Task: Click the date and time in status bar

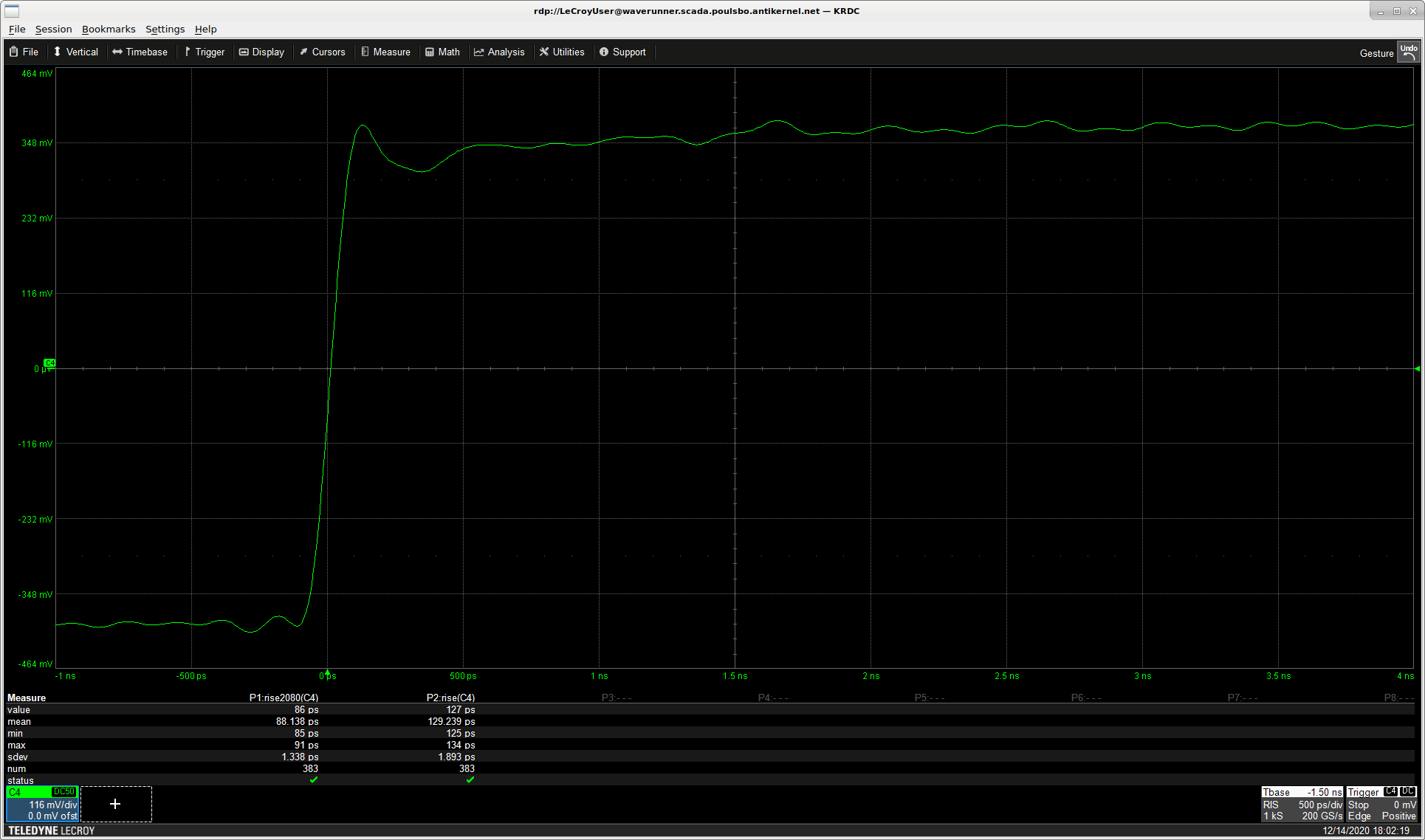Action: coord(1366,830)
